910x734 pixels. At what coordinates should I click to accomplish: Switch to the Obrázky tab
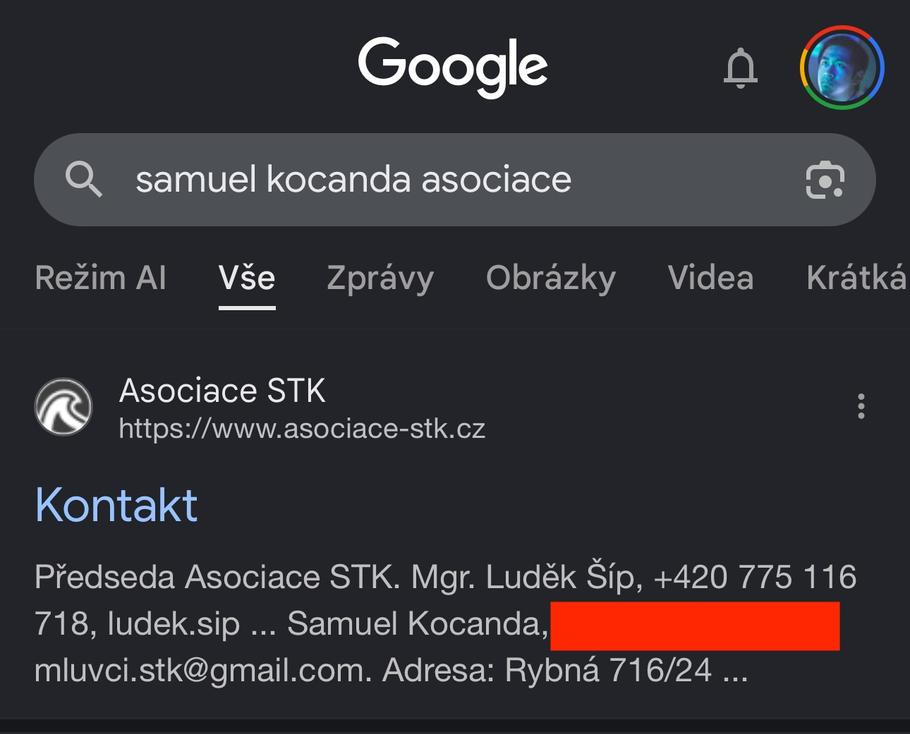click(550, 278)
